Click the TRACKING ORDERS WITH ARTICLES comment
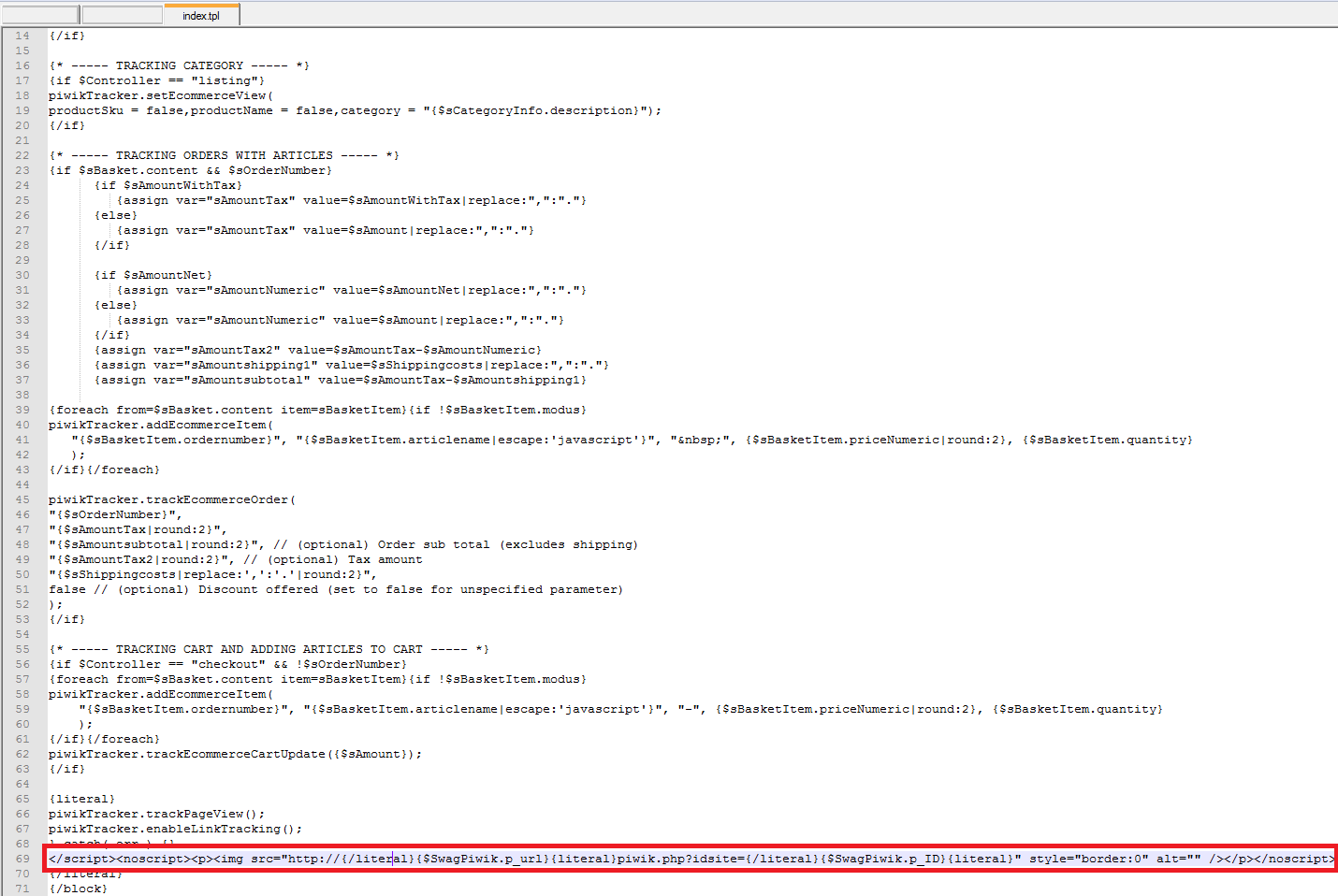The image size is (1338, 896). point(225,155)
